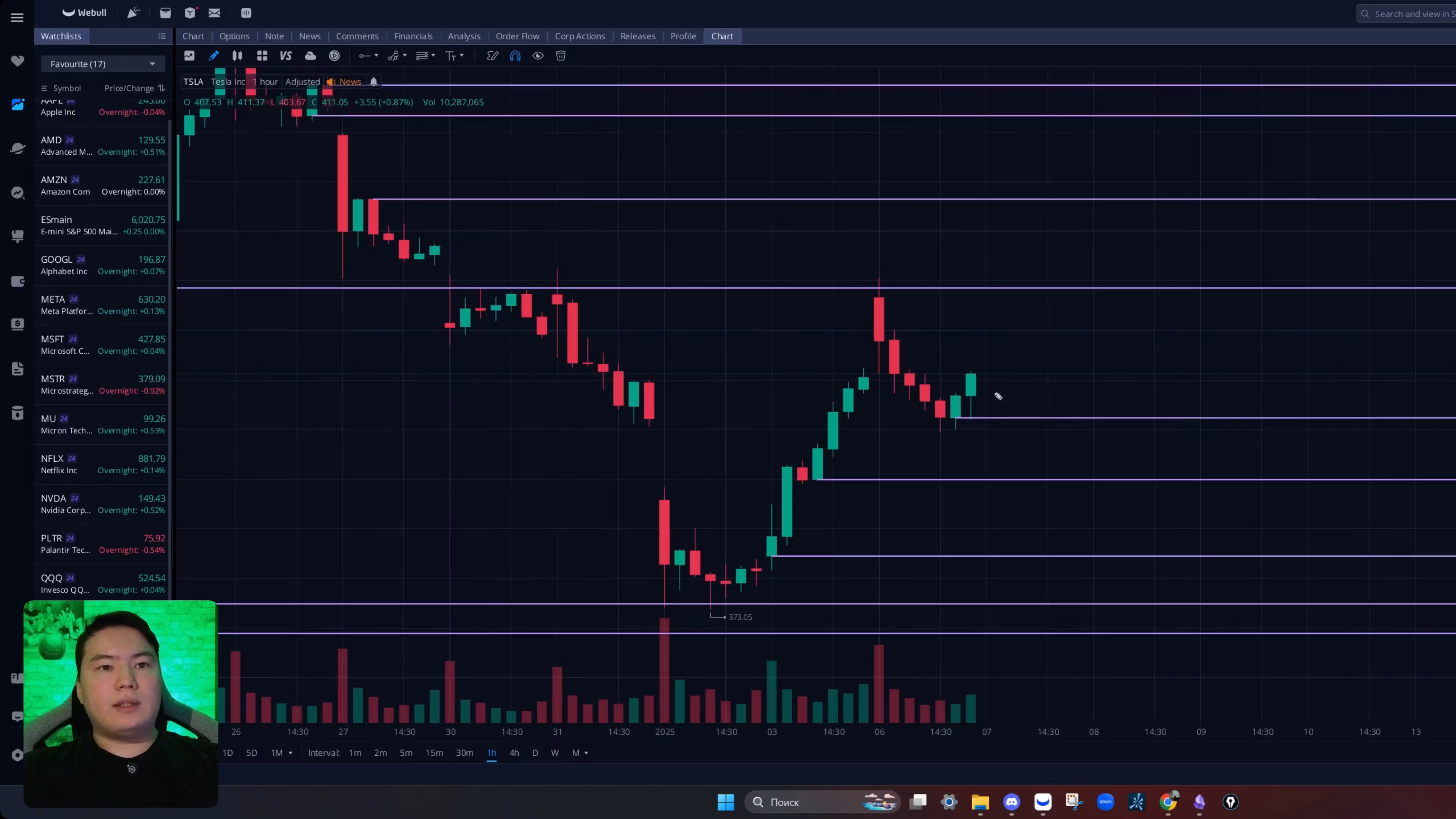Screen dimensions: 1456x819
Task: Click the VS compare symbols icon
Action: (x=286, y=56)
